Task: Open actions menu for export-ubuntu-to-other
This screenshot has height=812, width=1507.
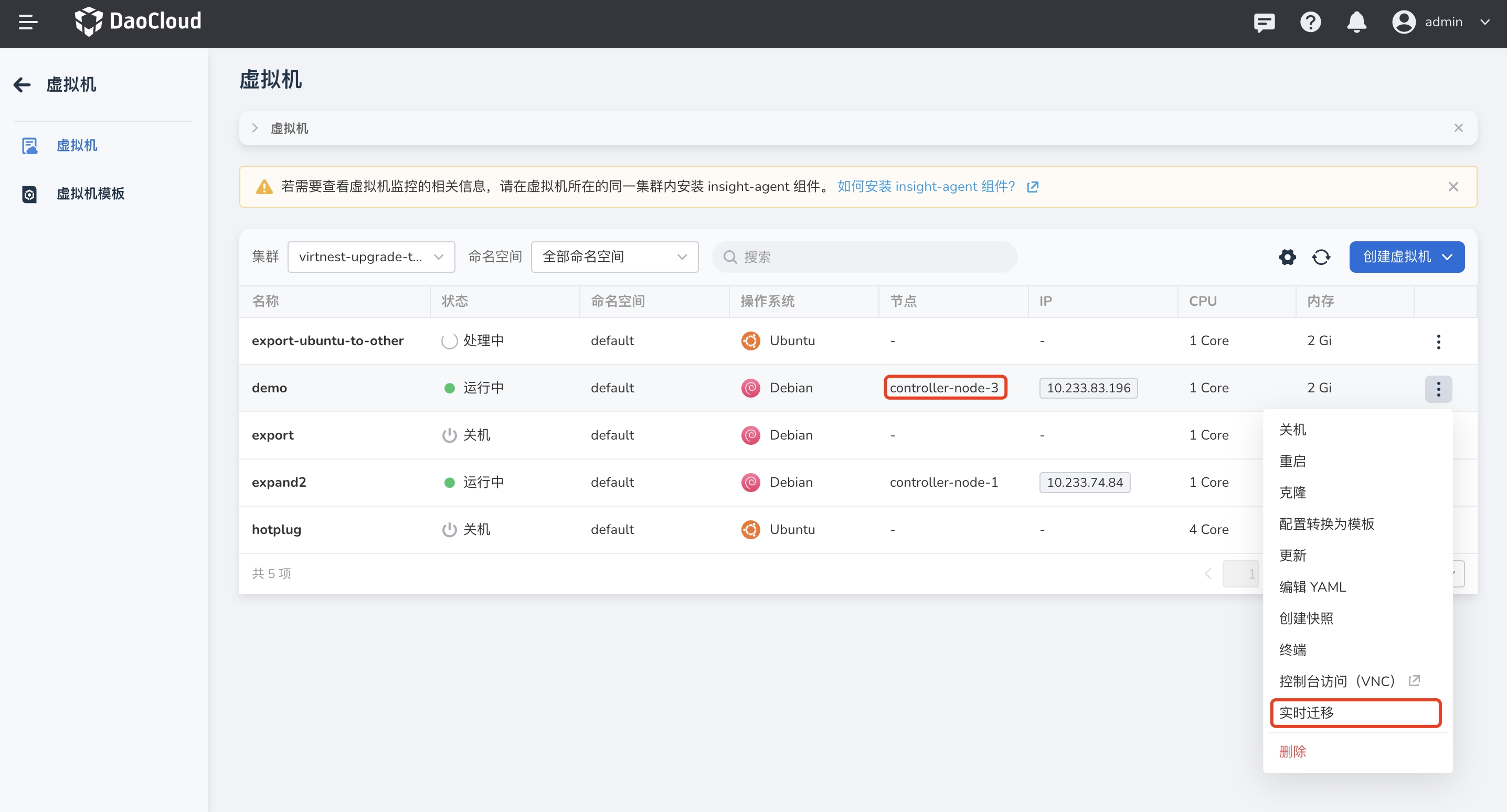Action: [x=1438, y=341]
